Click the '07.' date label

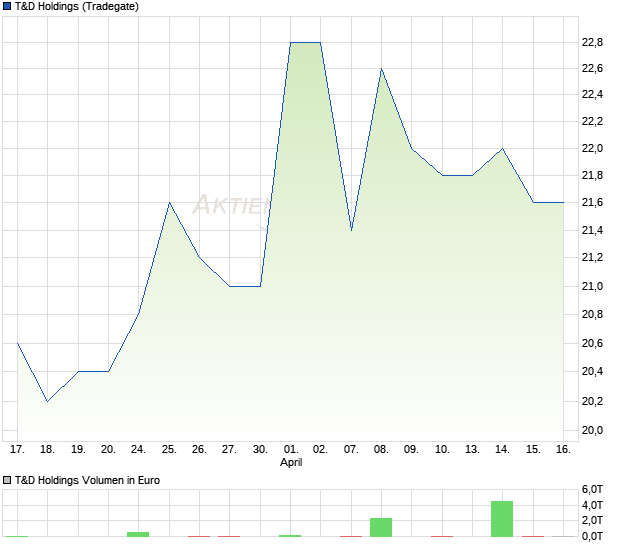(351, 450)
